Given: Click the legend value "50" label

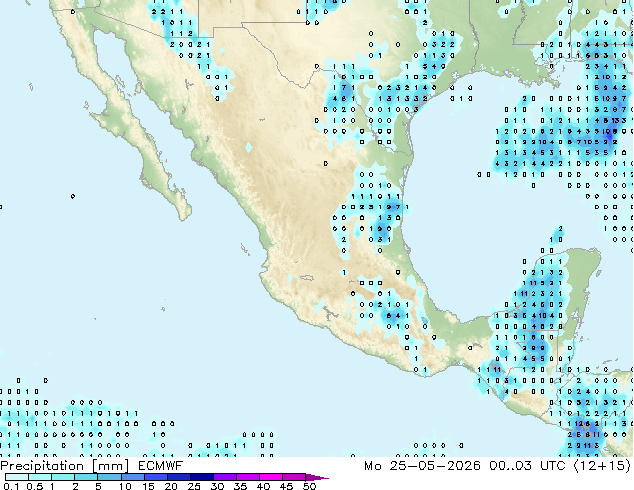Looking at the screenshot, I should click(310, 486).
